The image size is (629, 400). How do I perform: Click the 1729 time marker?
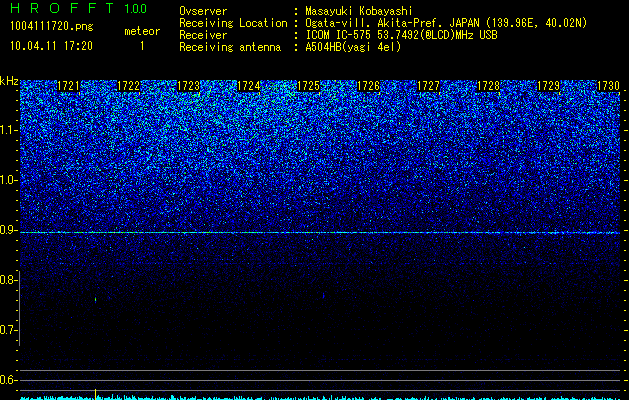(548, 86)
